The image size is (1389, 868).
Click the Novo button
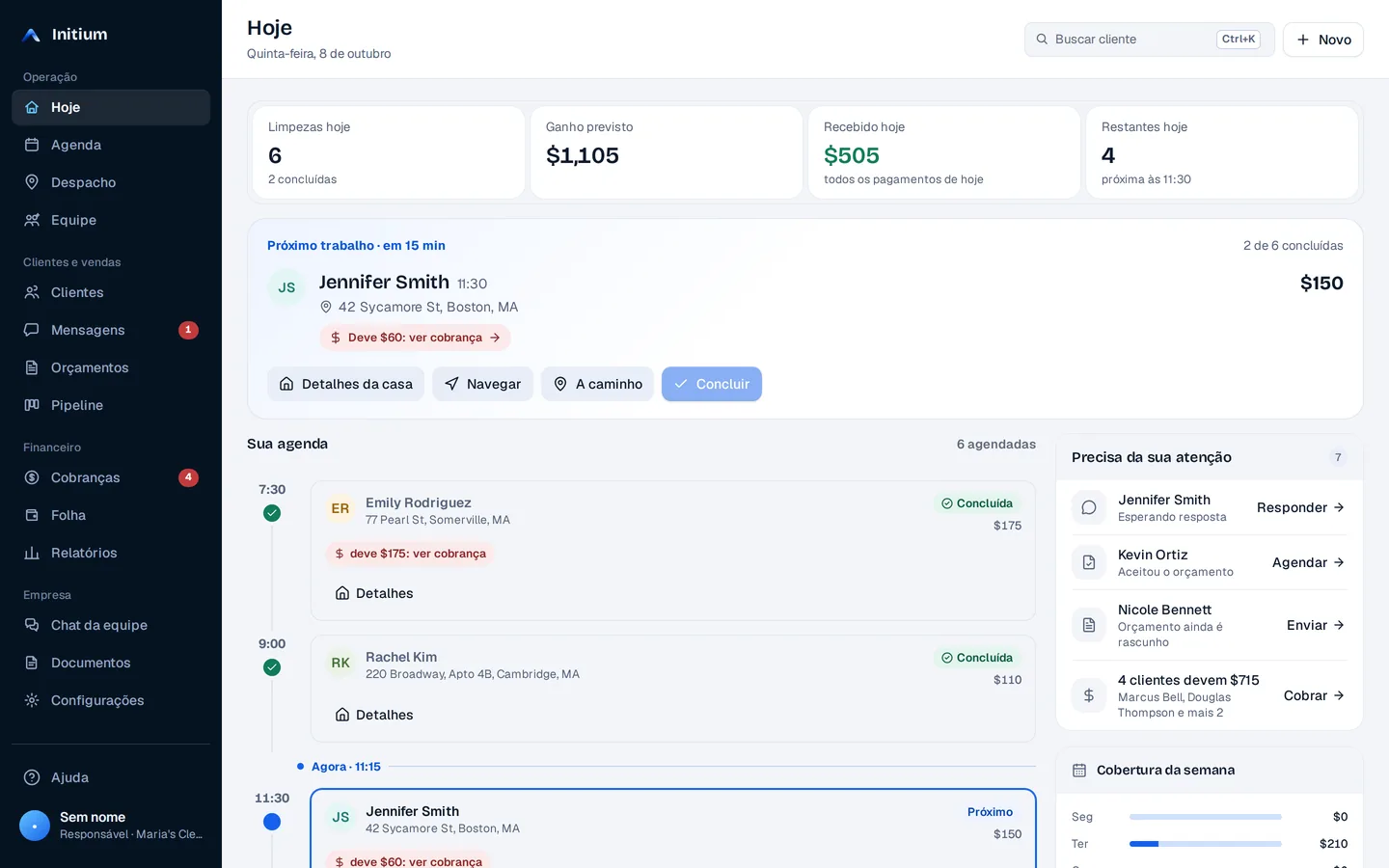coord(1322,40)
